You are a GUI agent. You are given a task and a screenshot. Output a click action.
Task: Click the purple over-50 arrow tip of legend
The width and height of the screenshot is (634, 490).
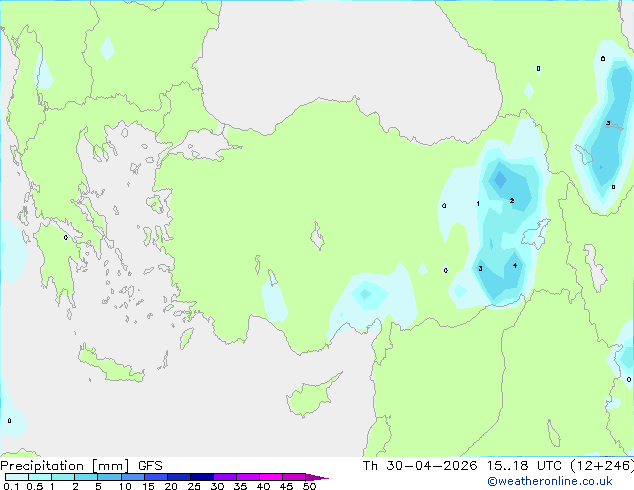point(317,477)
